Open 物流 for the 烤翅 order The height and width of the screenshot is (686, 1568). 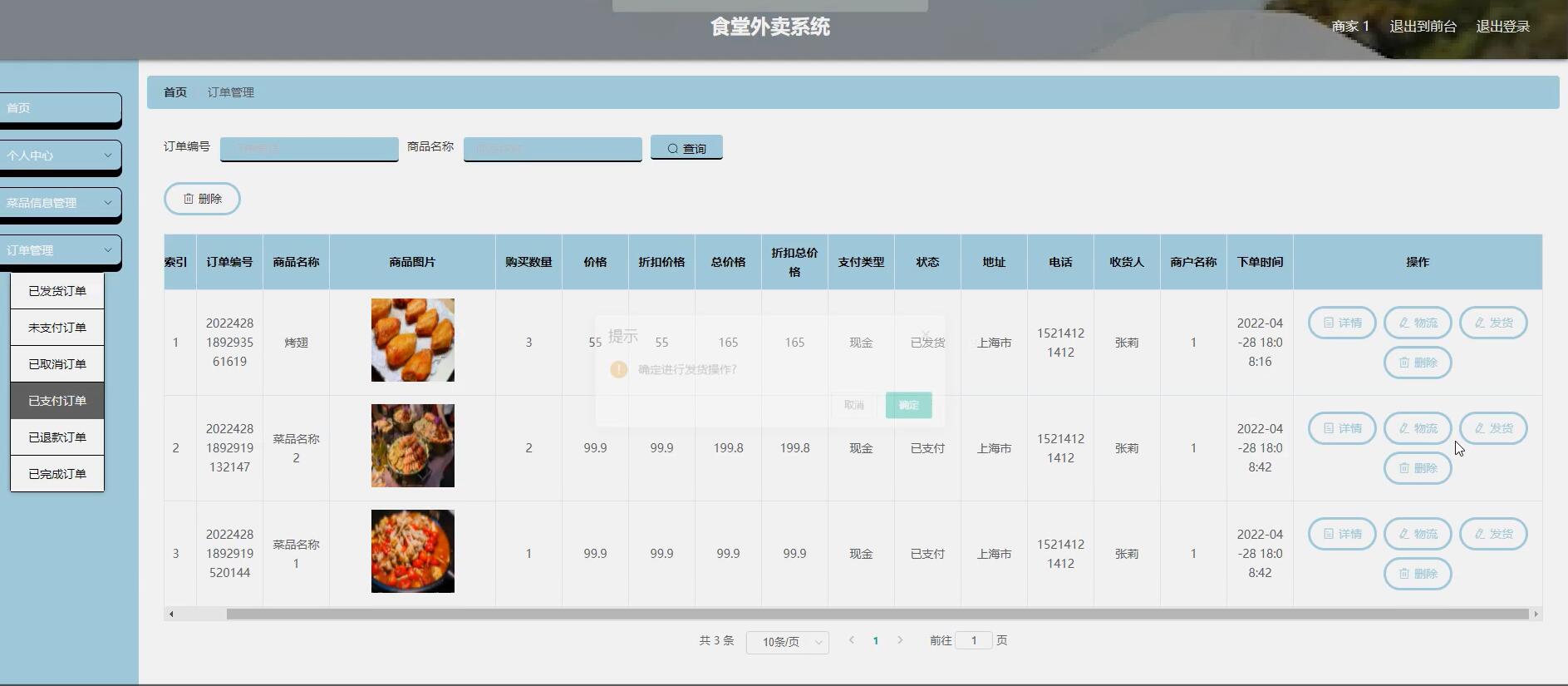point(1418,323)
